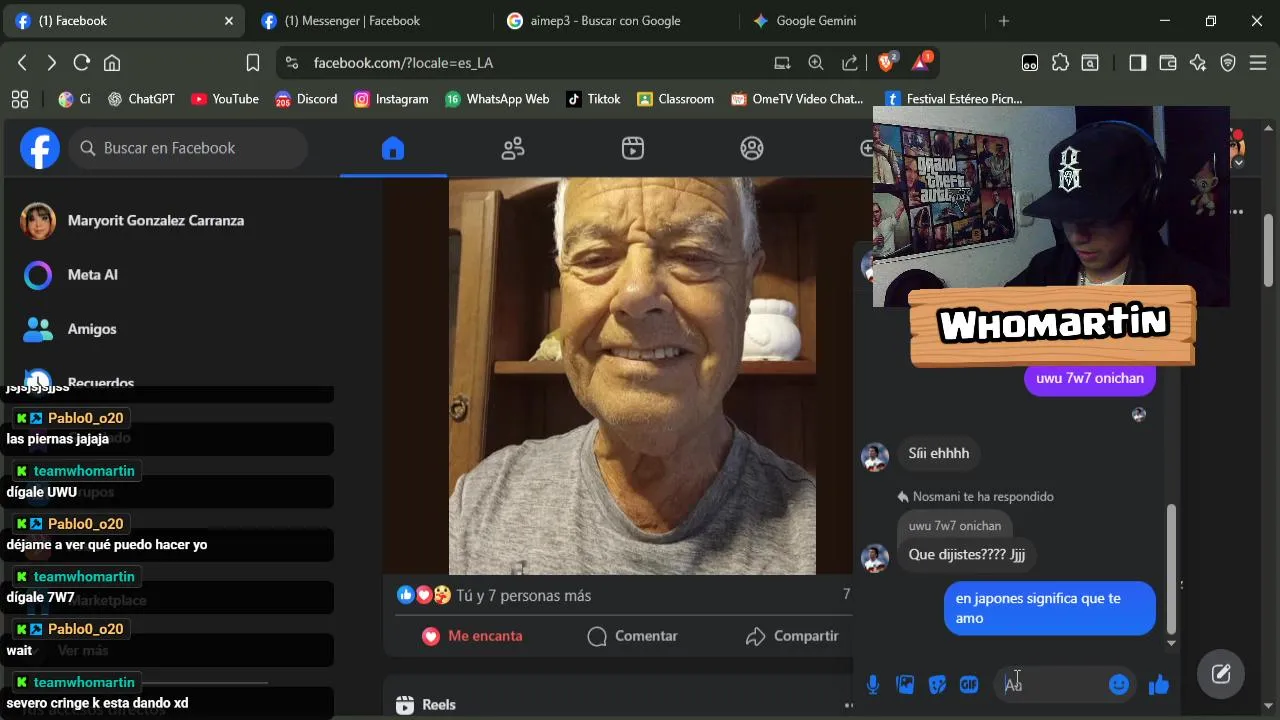Open the Brave VPN shield icon

(1229, 63)
